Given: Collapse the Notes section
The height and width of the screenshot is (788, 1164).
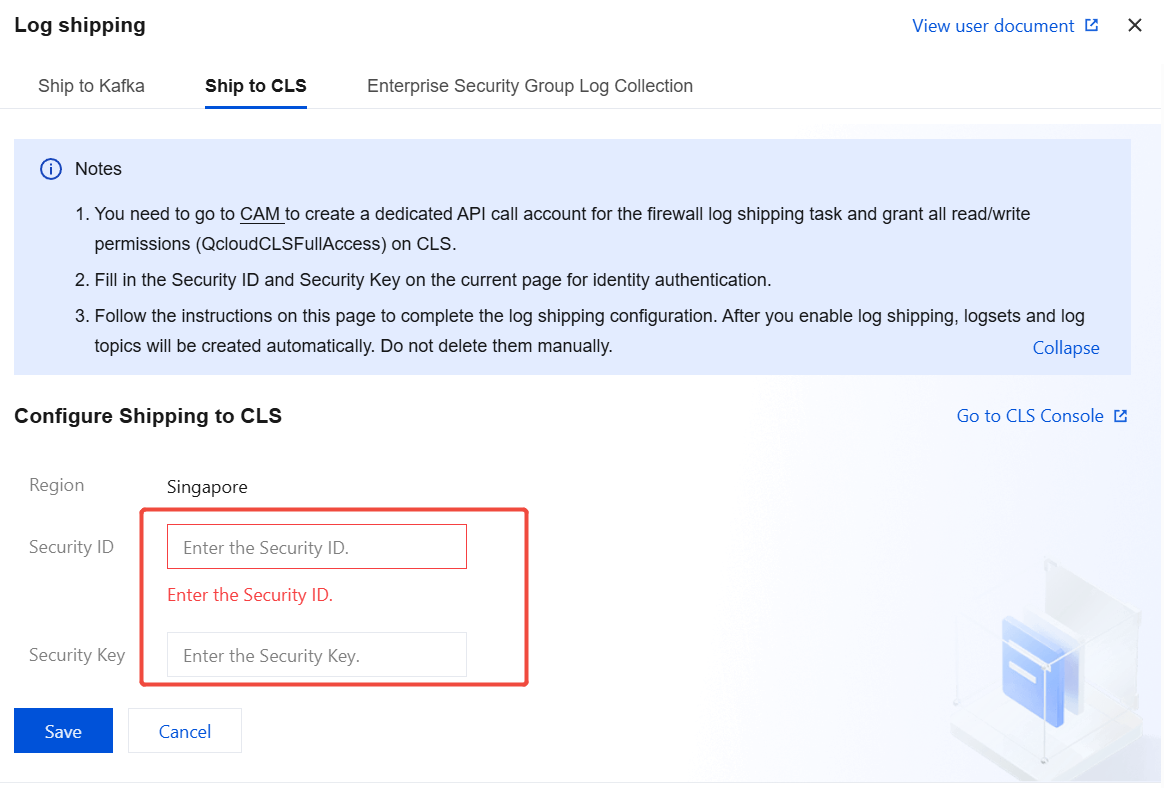Looking at the screenshot, I should (1065, 348).
